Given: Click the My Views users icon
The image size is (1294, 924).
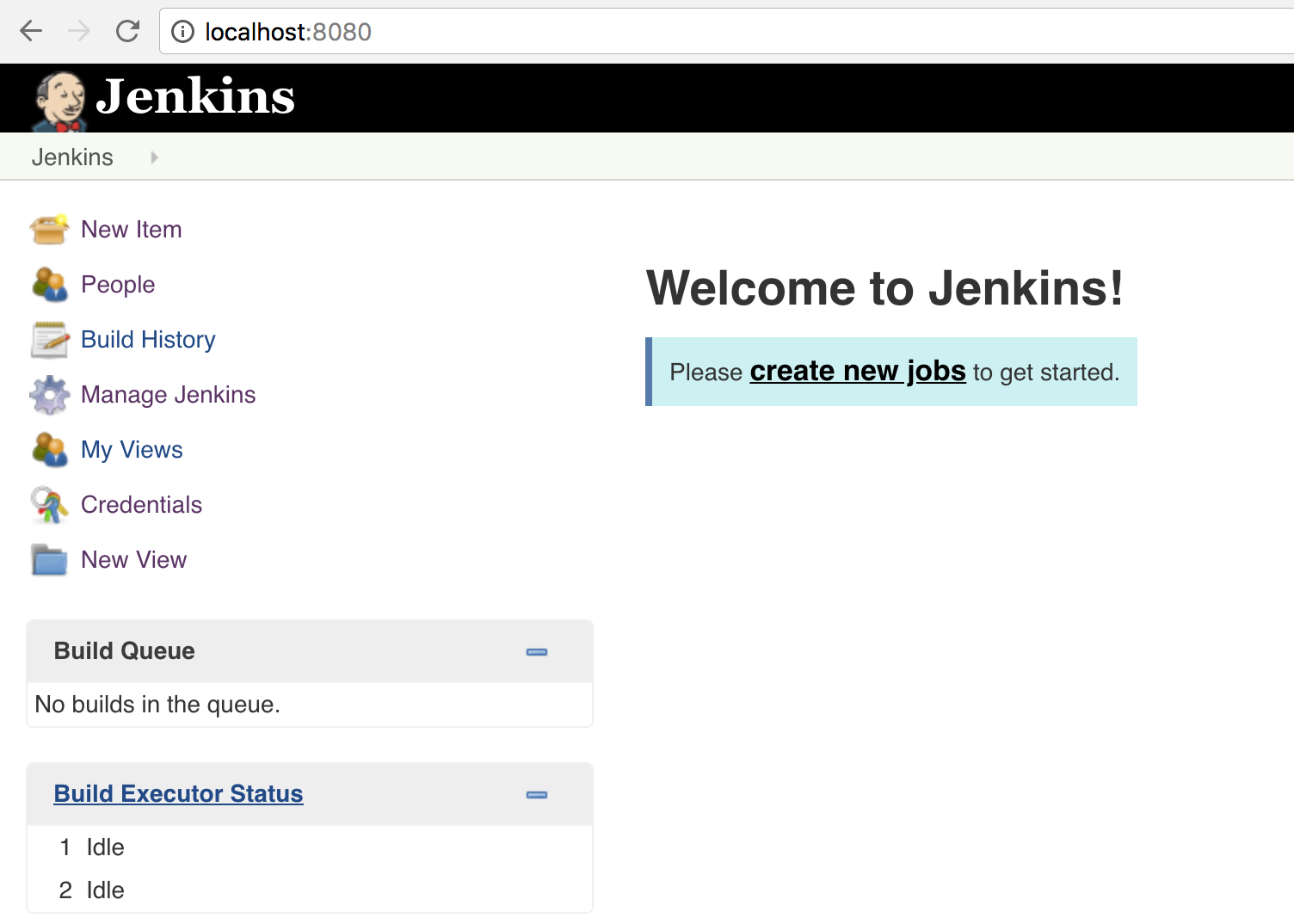Looking at the screenshot, I should click(x=49, y=450).
